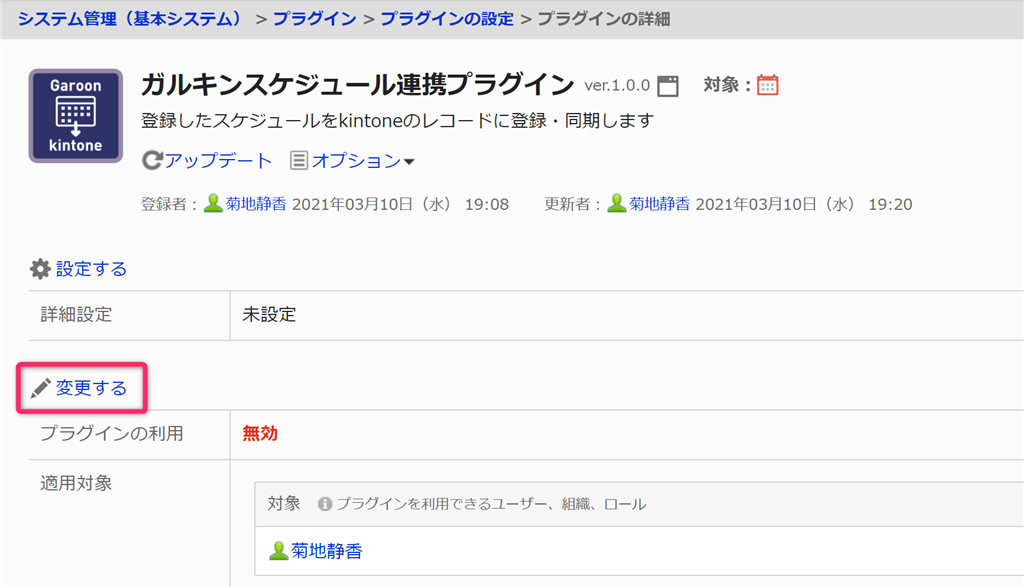Image resolution: width=1024 pixels, height=587 pixels.
Task: Click the gear icon for 設定する
Action: (x=40, y=269)
